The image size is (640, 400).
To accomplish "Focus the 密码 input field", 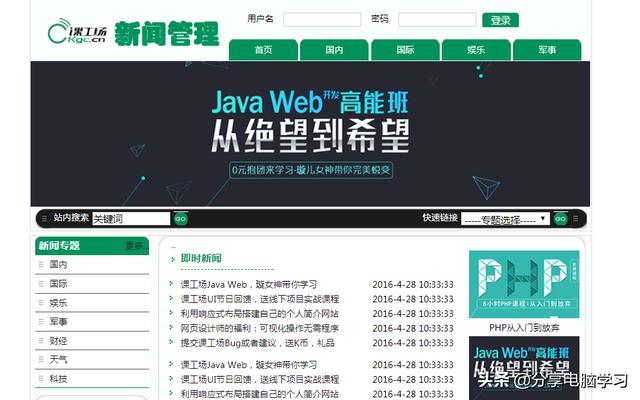I will click(437, 20).
